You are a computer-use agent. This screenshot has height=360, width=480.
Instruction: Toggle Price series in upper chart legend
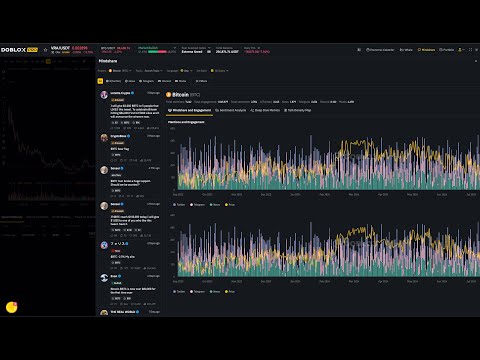(230, 205)
